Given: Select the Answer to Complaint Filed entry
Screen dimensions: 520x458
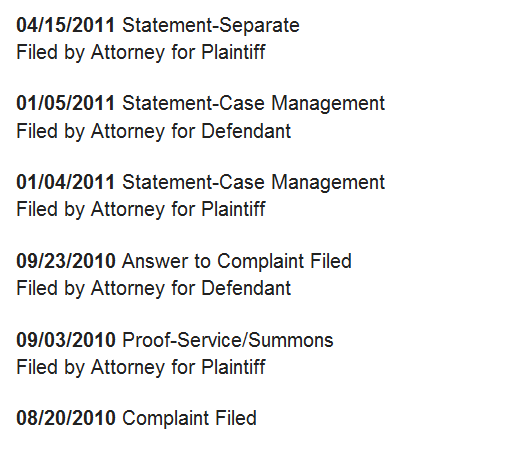Looking at the screenshot, I should tap(237, 262).
